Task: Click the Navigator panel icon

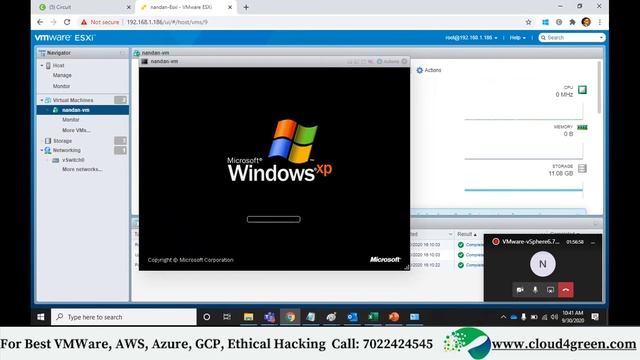Action: (x=42, y=53)
